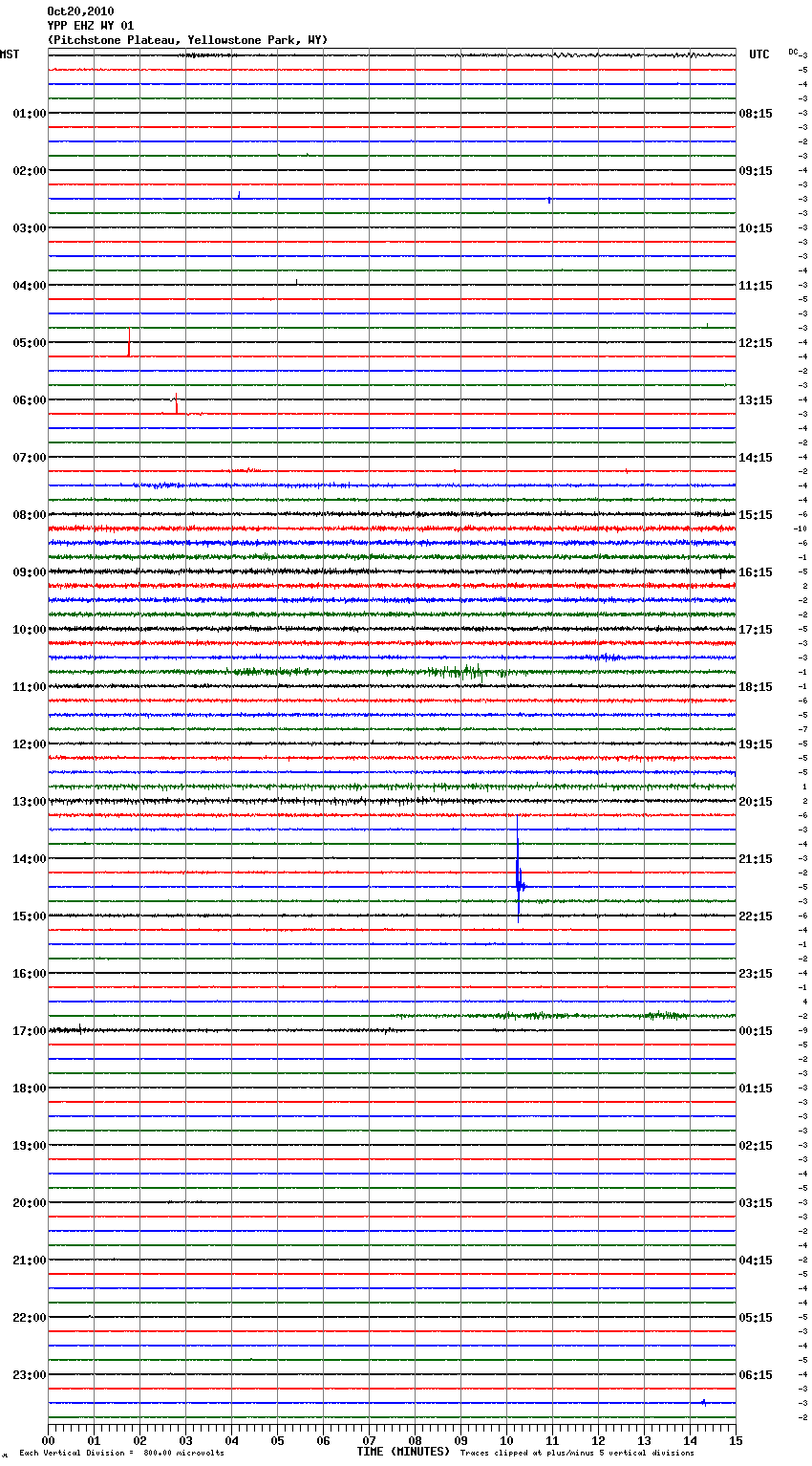Select the "23:00" MST hour label

[30, 1375]
